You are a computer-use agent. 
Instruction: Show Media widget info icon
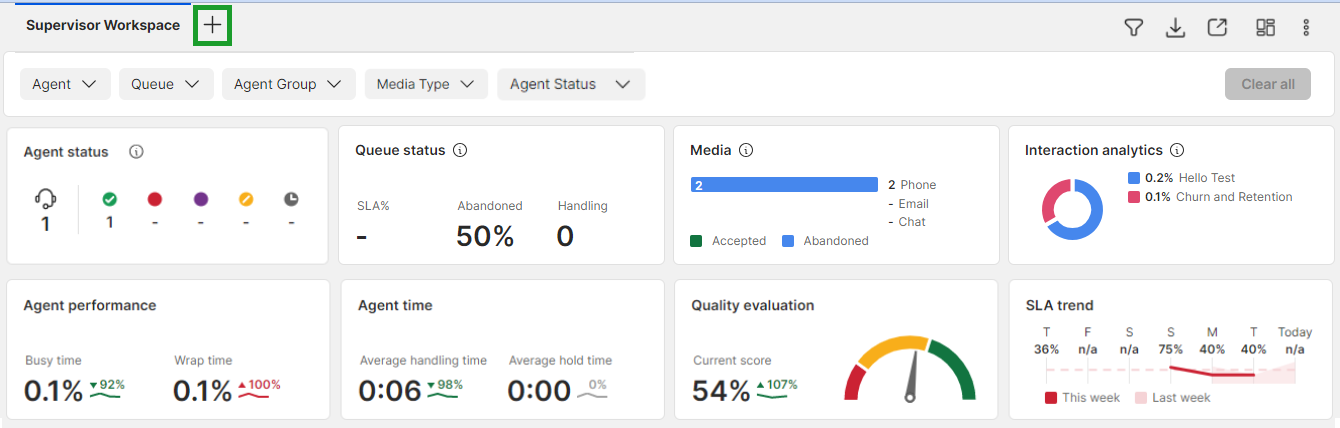[745, 150]
